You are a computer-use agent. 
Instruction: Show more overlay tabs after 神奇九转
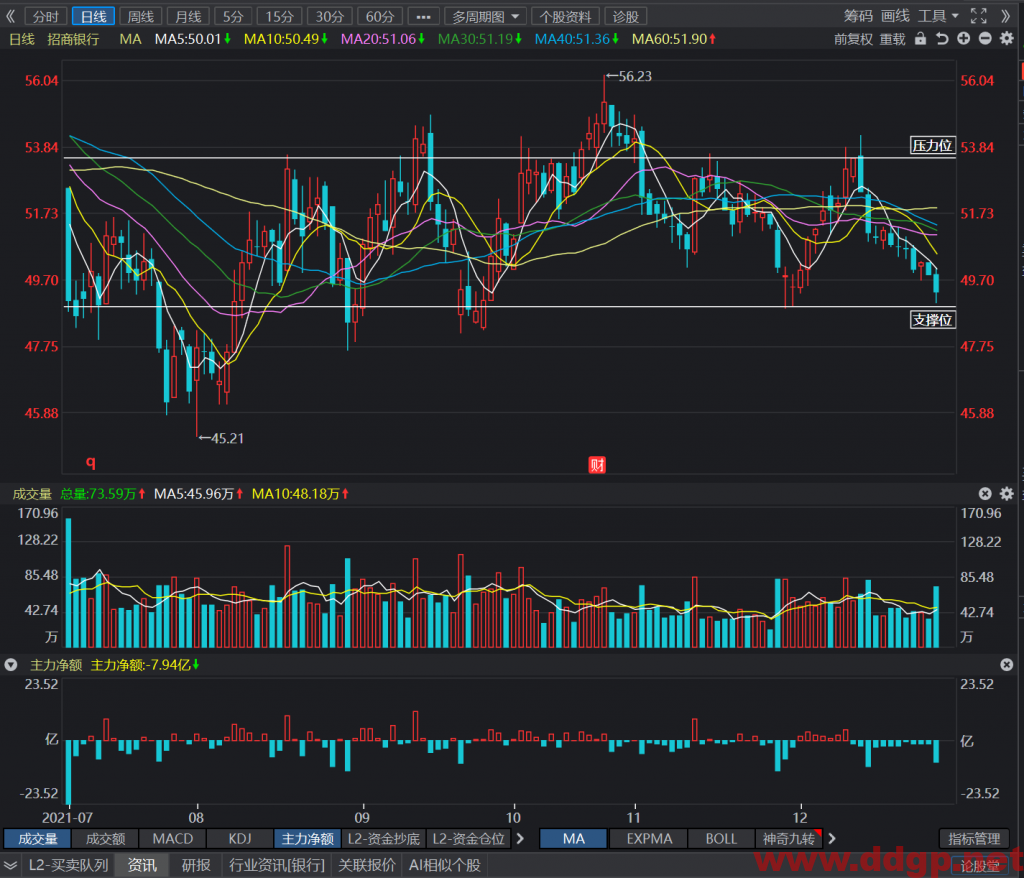[832, 838]
